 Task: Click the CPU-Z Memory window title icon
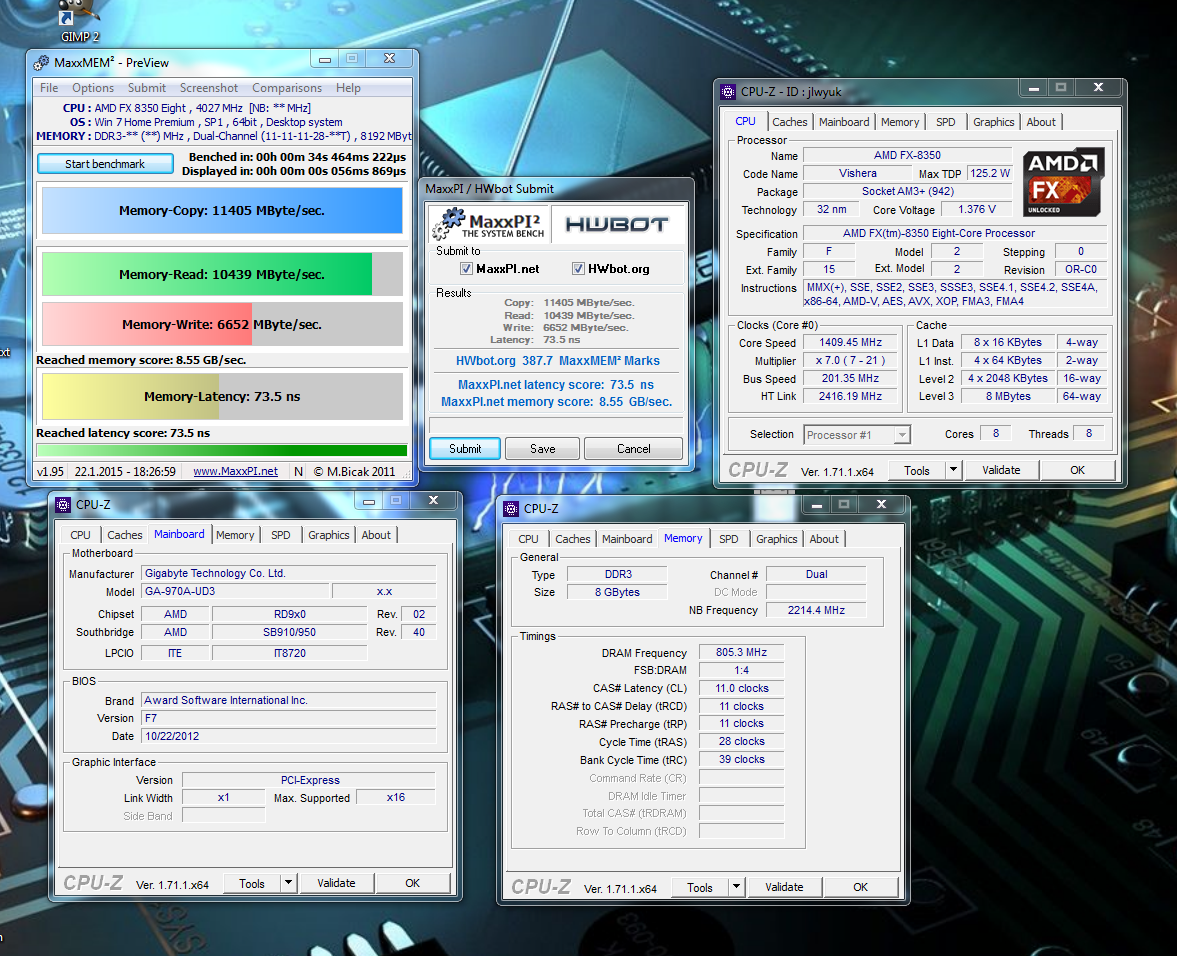(511, 509)
